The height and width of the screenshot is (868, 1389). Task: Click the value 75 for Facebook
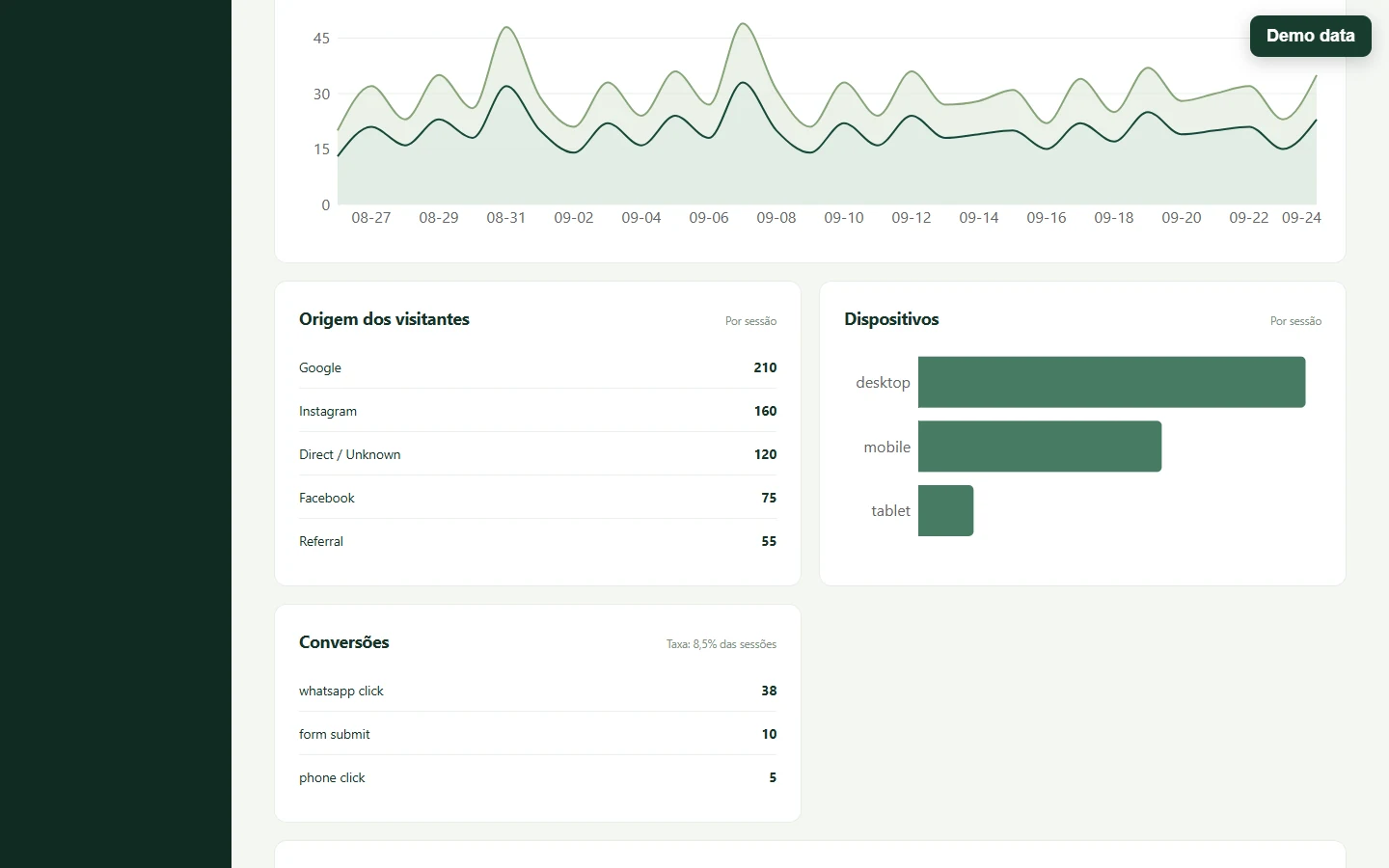coord(769,498)
